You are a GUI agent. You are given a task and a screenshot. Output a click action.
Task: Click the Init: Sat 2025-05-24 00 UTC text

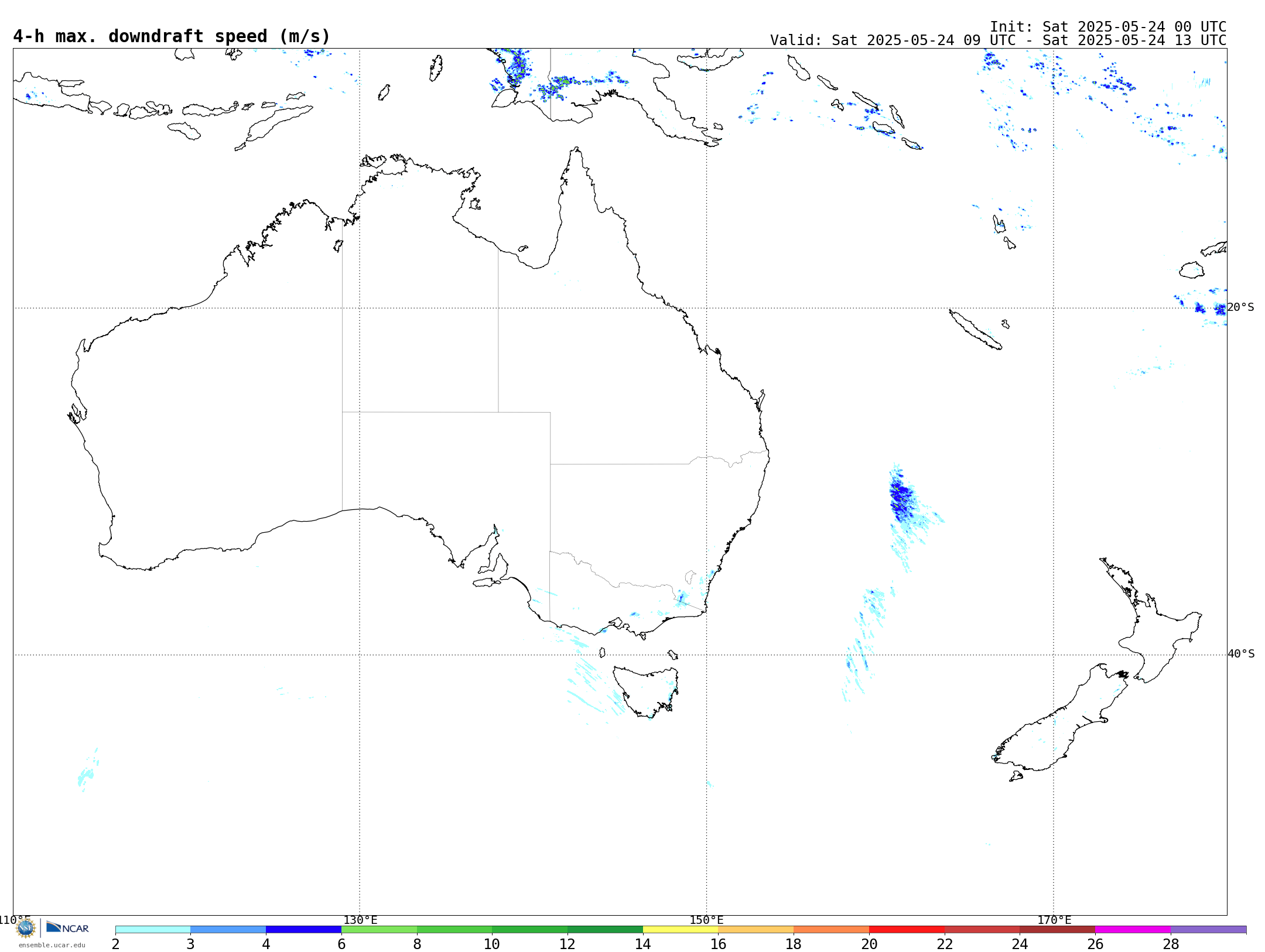click(1108, 27)
